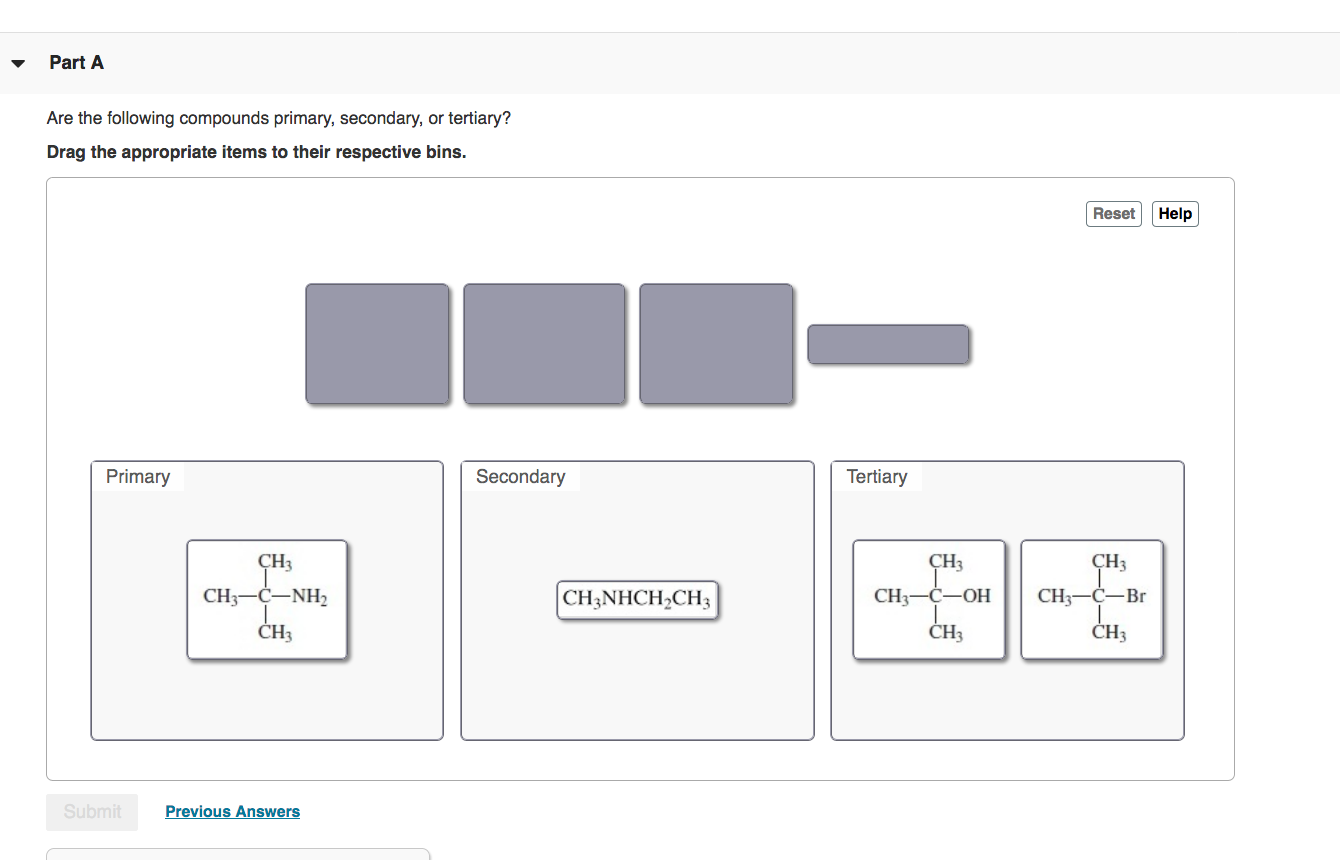Image resolution: width=1340 pixels, height=860 pixels.
Task: Click the Part A heading text
Action: click(76, 62)
